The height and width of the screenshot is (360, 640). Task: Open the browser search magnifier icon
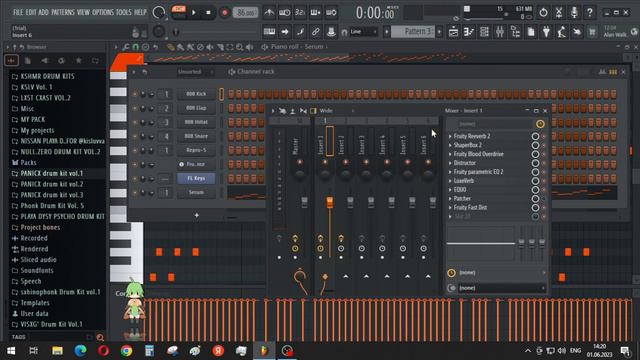[100, 337]
